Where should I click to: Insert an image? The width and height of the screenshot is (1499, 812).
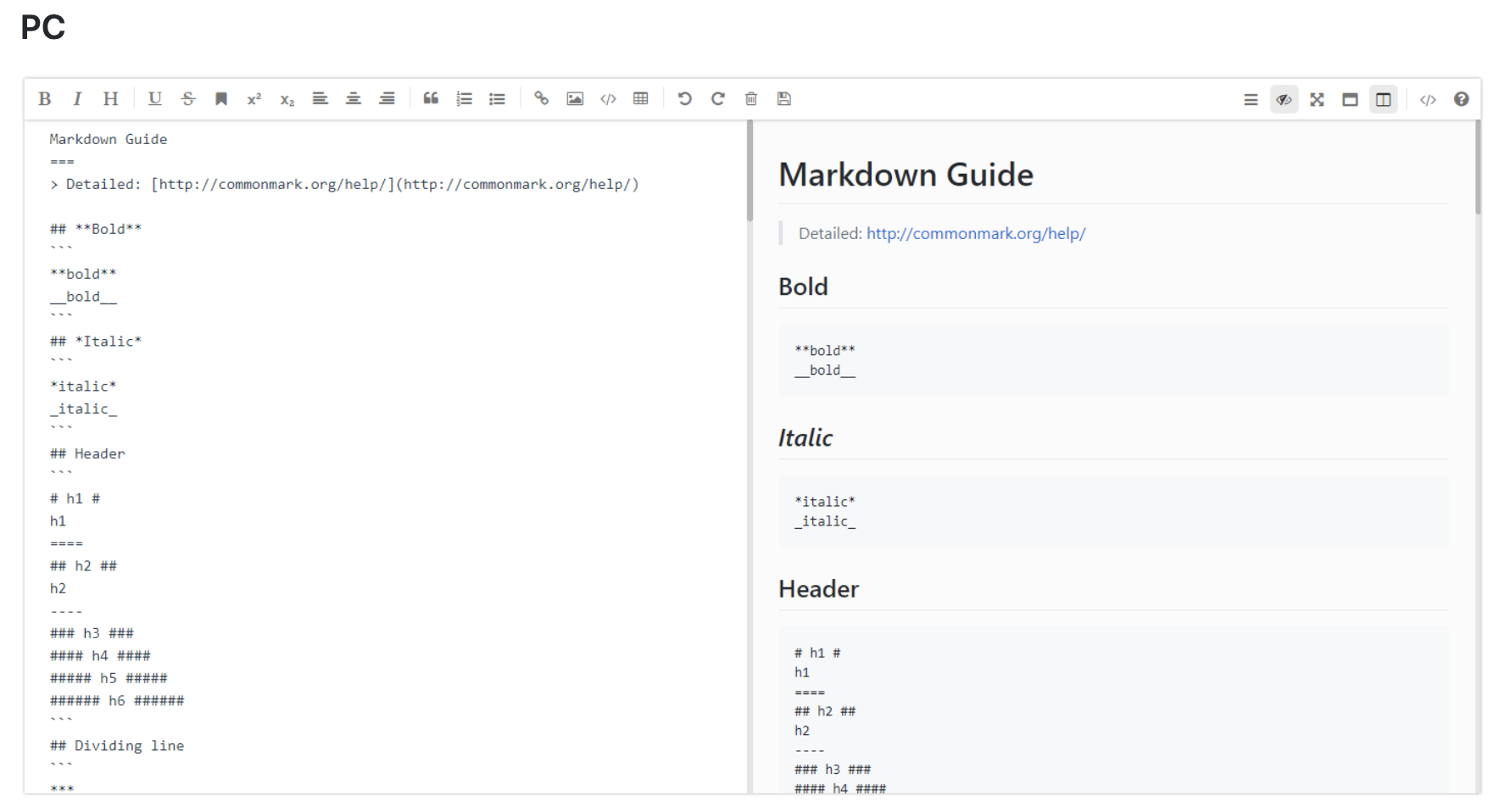575,99
